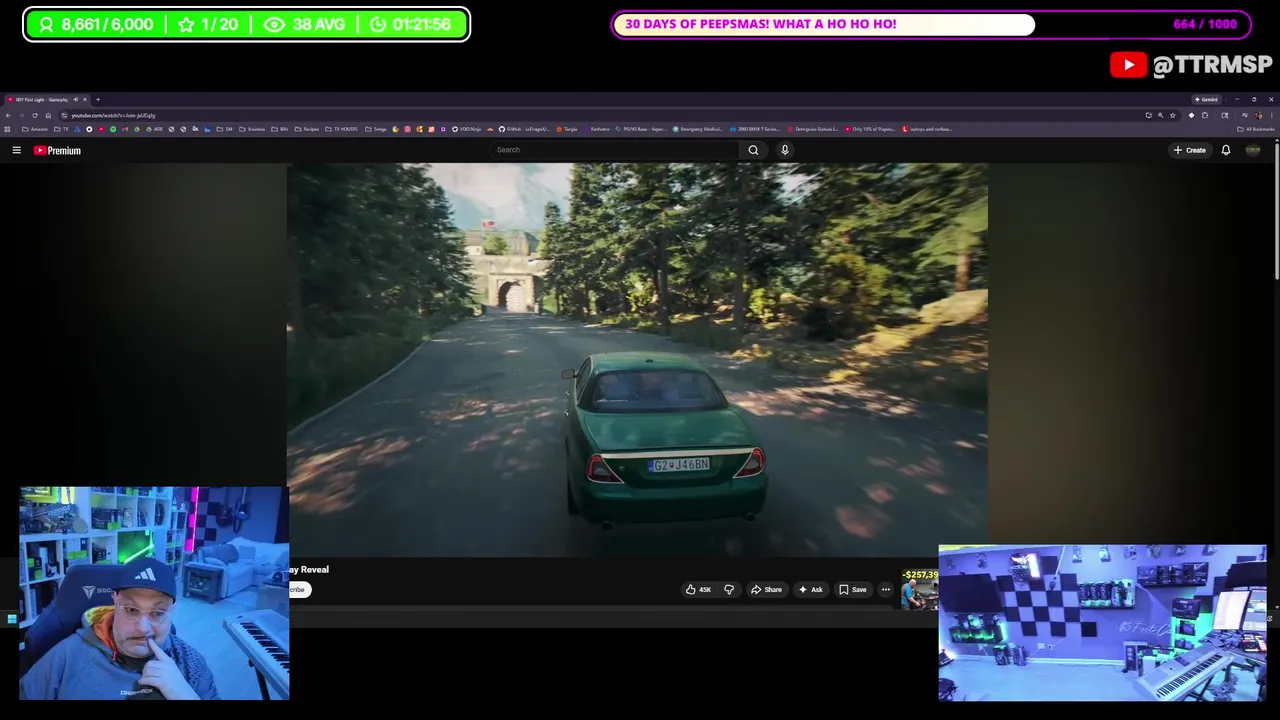This screenshot has height=720, width=1280.
Task: Open the TV bookmarks folder
Action: point(62,129)
